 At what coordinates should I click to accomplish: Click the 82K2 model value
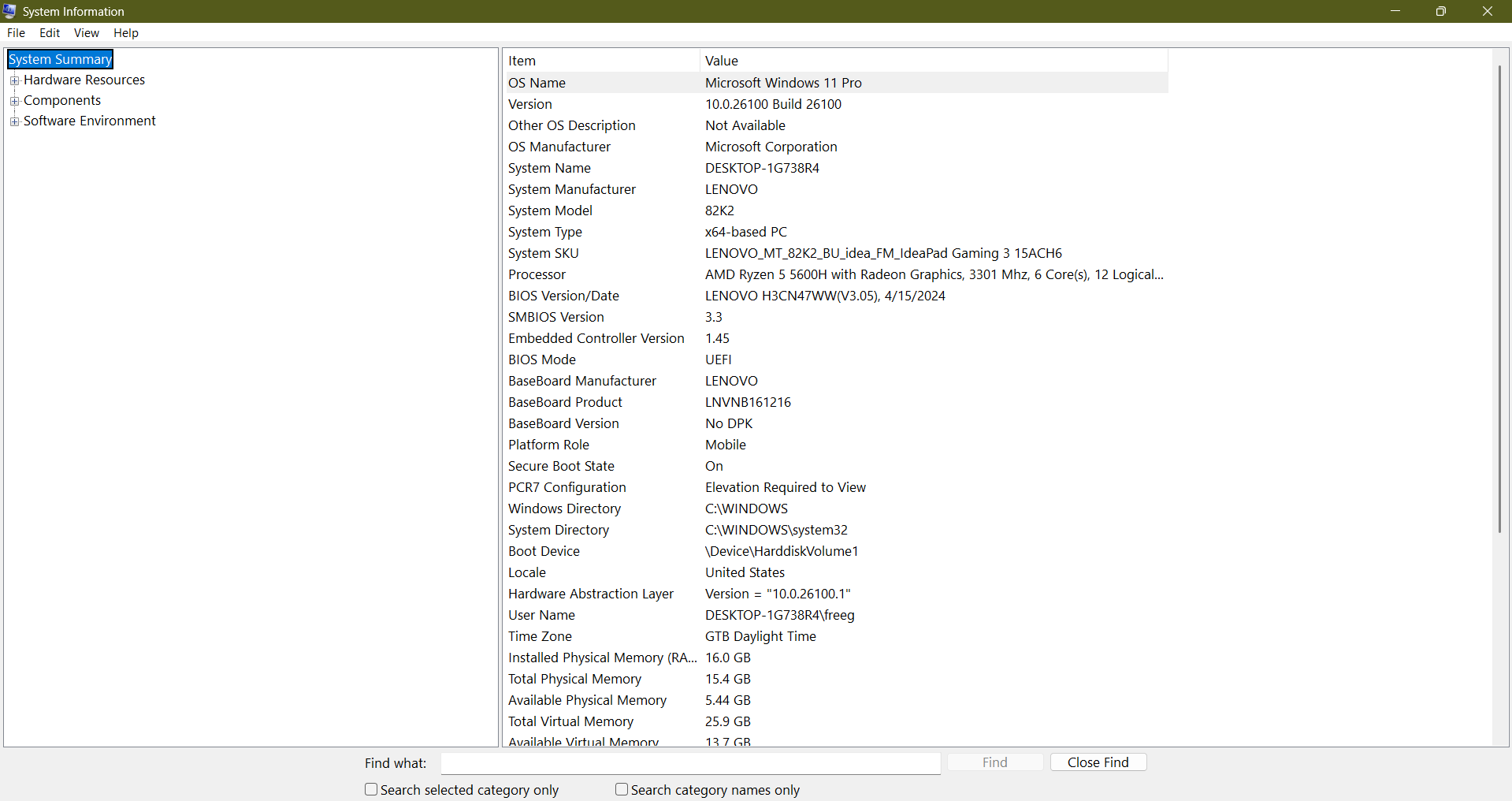click(x=719, y=210)
